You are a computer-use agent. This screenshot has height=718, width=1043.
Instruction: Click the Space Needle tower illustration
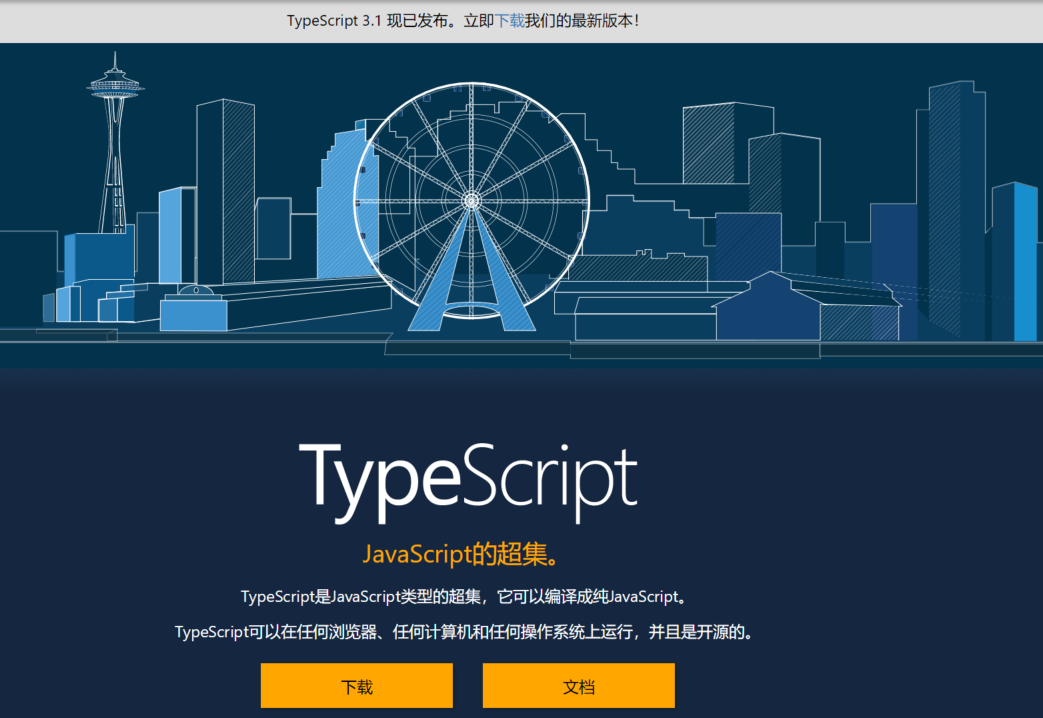coord(114,143)
